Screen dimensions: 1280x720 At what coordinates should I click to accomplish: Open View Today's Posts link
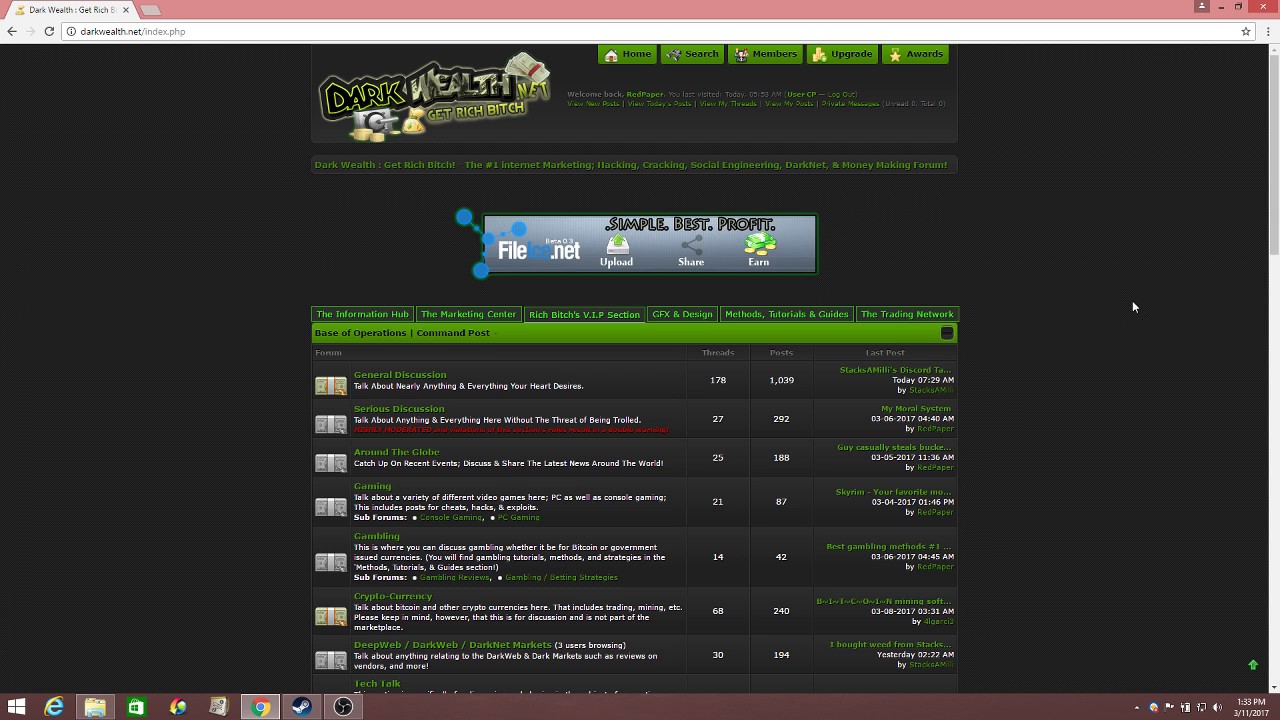tap(659, 104)
